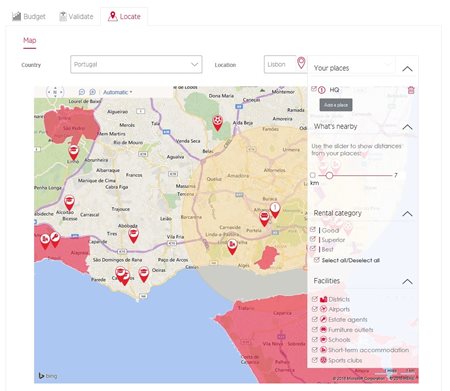Select school marker near Alcoitão
The height and width of the screenshot is (391, 450).
click(69, 203)
